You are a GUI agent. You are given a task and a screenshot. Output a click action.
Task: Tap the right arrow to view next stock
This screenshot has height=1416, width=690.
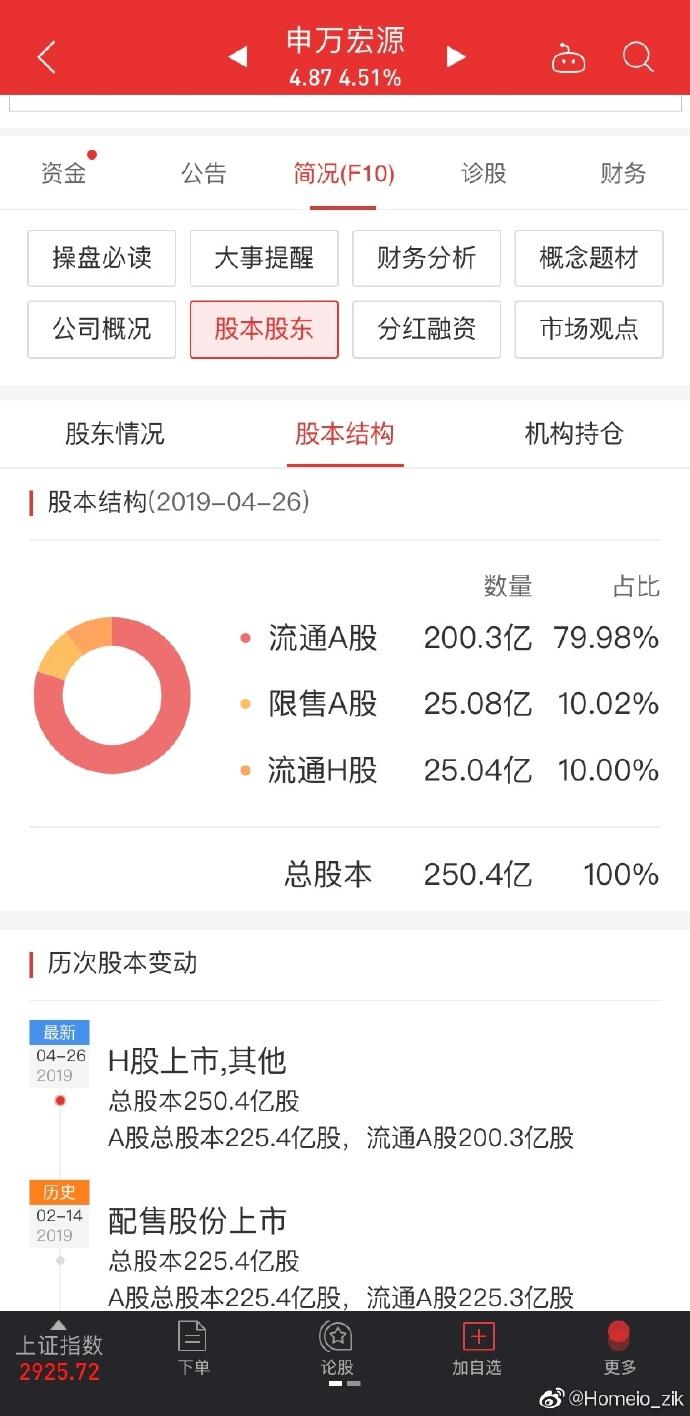pyautogui.click(x=456, y=57)
